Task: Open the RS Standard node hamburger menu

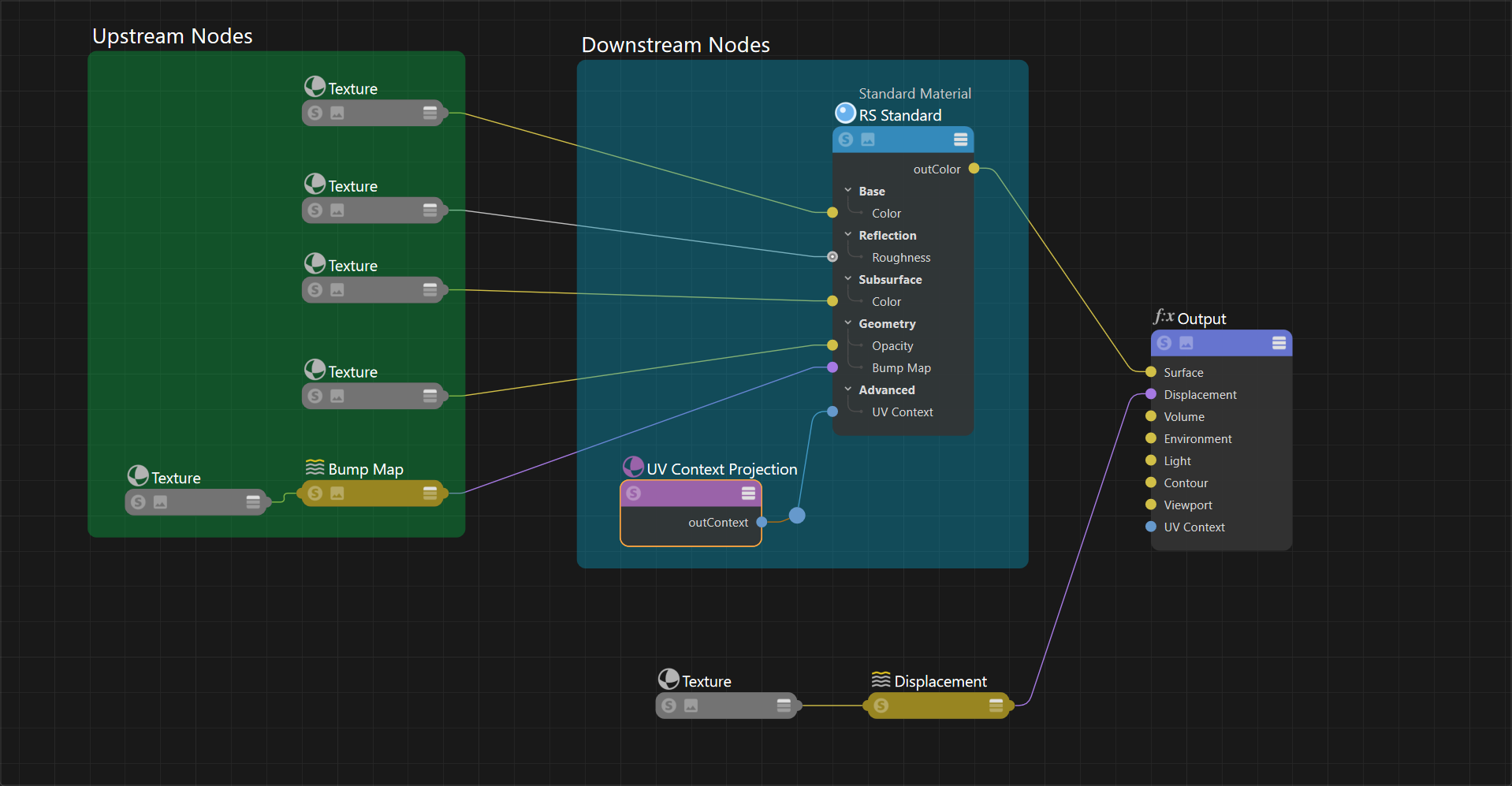Action: (x=960, y=140)
